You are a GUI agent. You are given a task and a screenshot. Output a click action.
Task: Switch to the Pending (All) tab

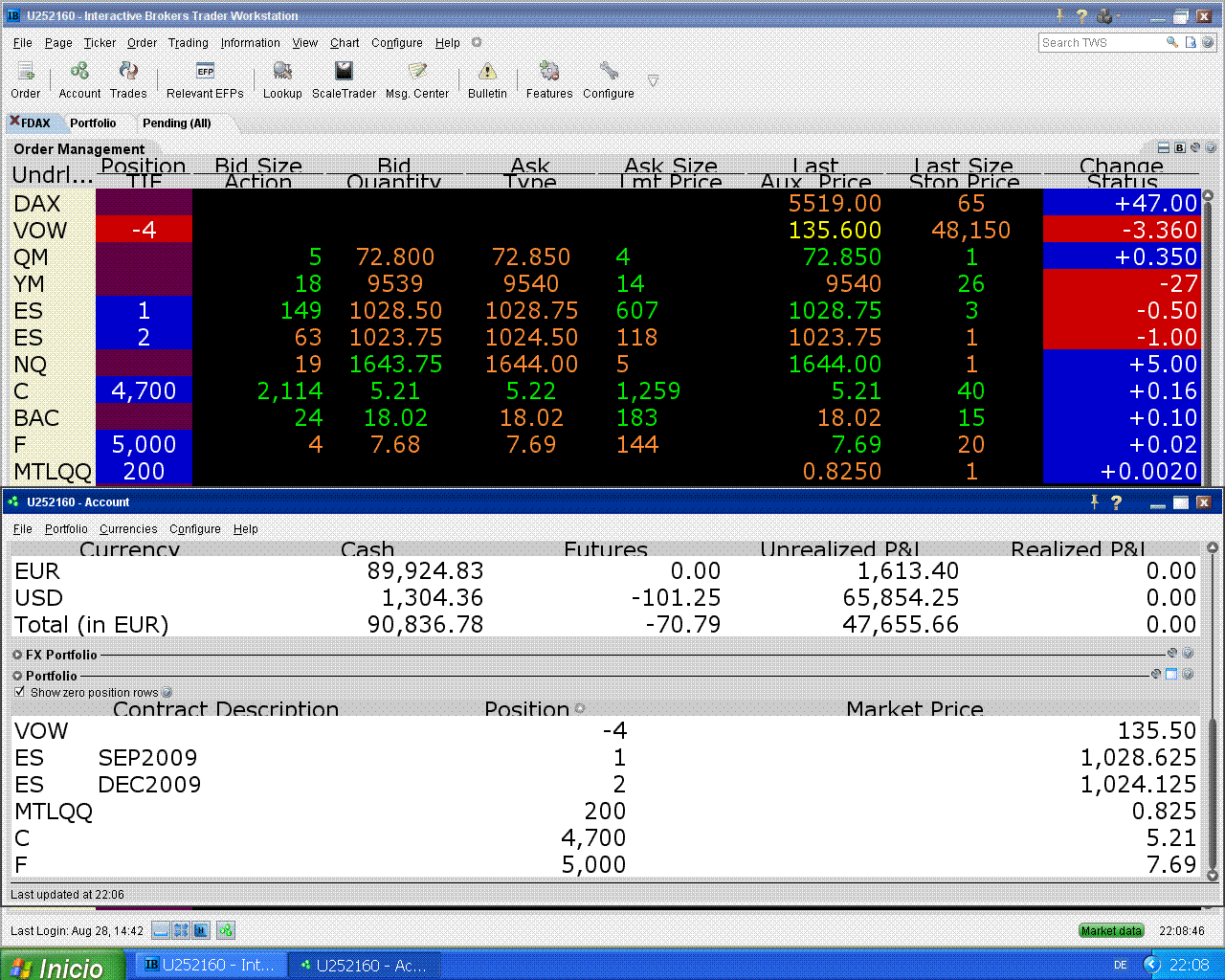click(x=176, y=123)
